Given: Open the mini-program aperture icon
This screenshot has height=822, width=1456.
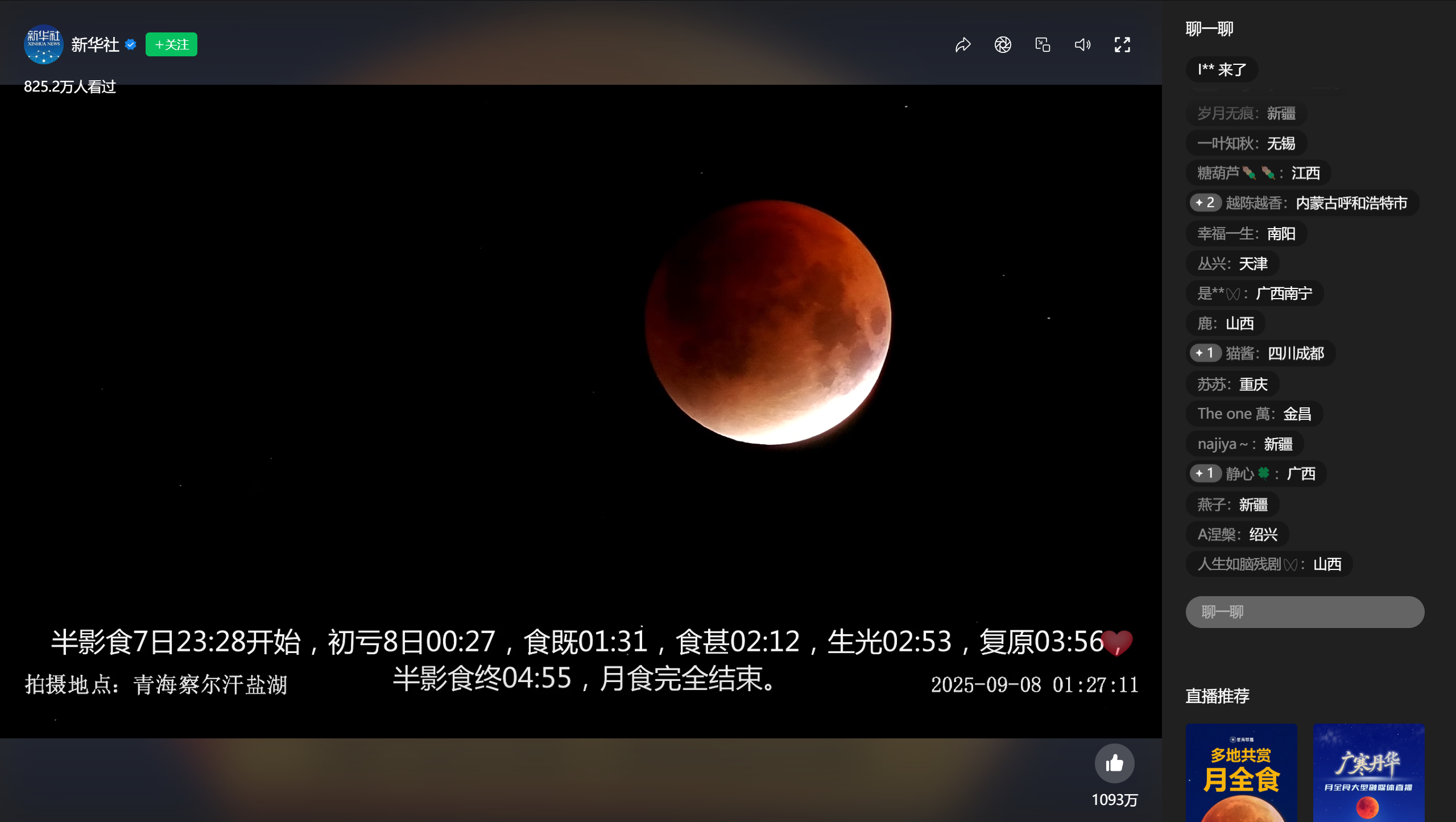Looking at the screenshot, I should pyautogui.click(x=1003, y=44).
